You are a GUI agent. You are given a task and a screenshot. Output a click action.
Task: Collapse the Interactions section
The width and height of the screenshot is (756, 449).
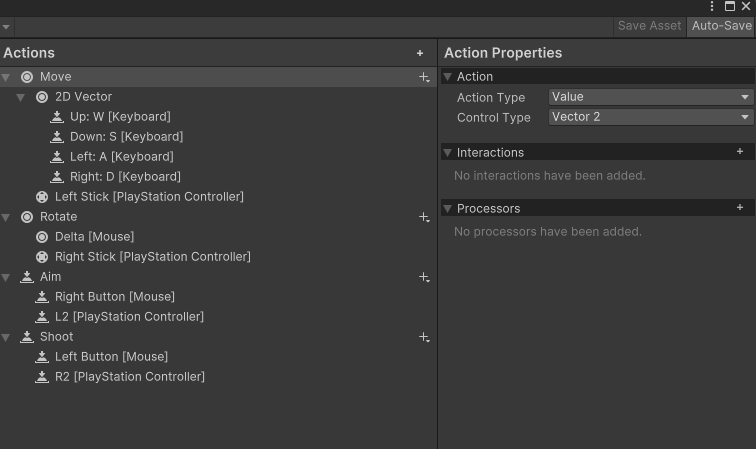click(448, 153)
